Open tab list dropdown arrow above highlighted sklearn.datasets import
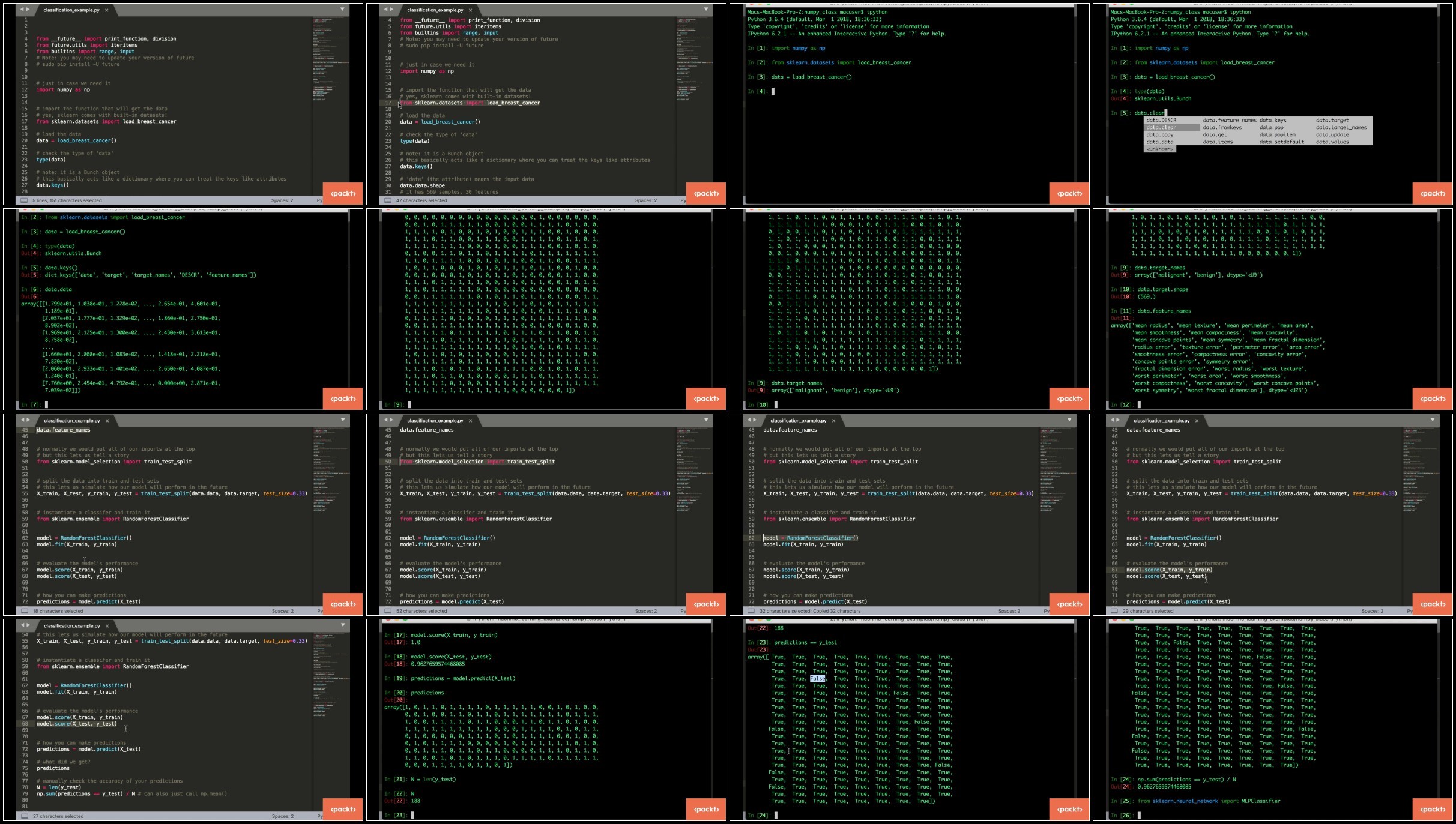 pyautogui.click(x=706, y=9)
